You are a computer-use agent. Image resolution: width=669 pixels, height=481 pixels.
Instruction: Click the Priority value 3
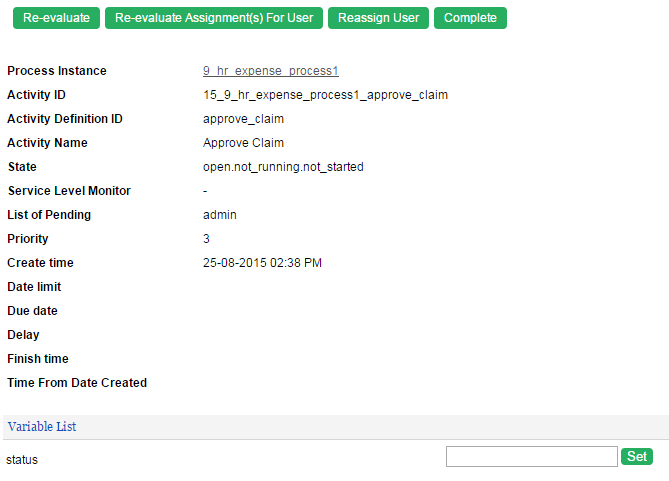206,239
